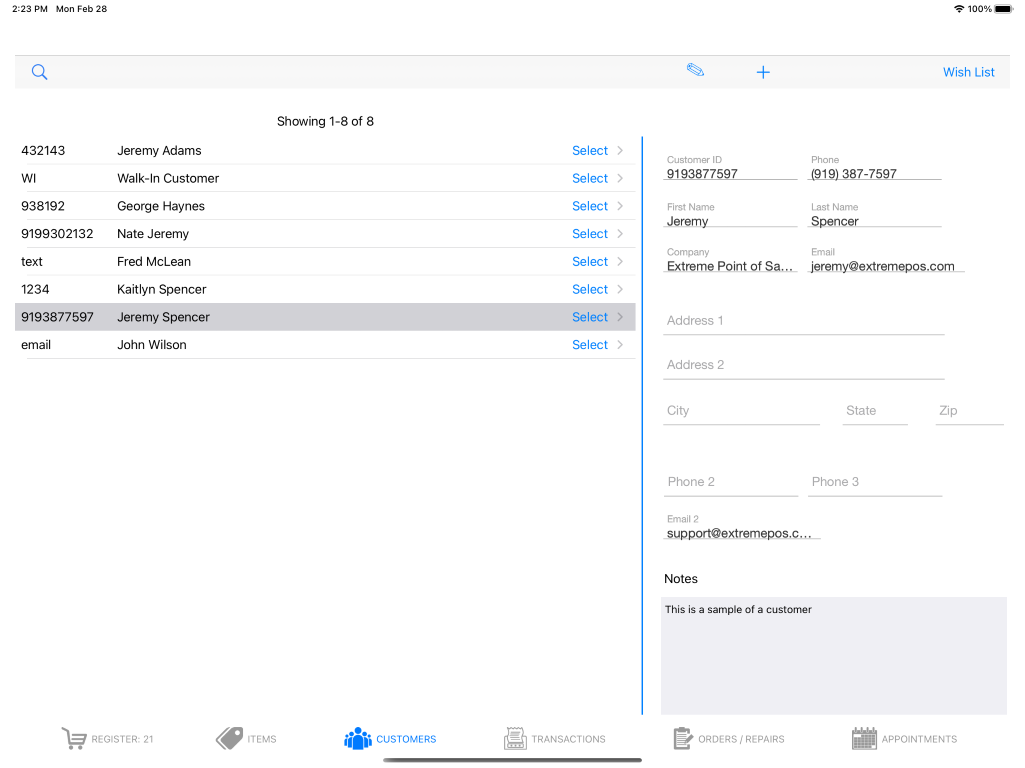Open Orders / Repairs clipboard icon
This screenshot has height=768, width=1025.
(x=683, y=739)
